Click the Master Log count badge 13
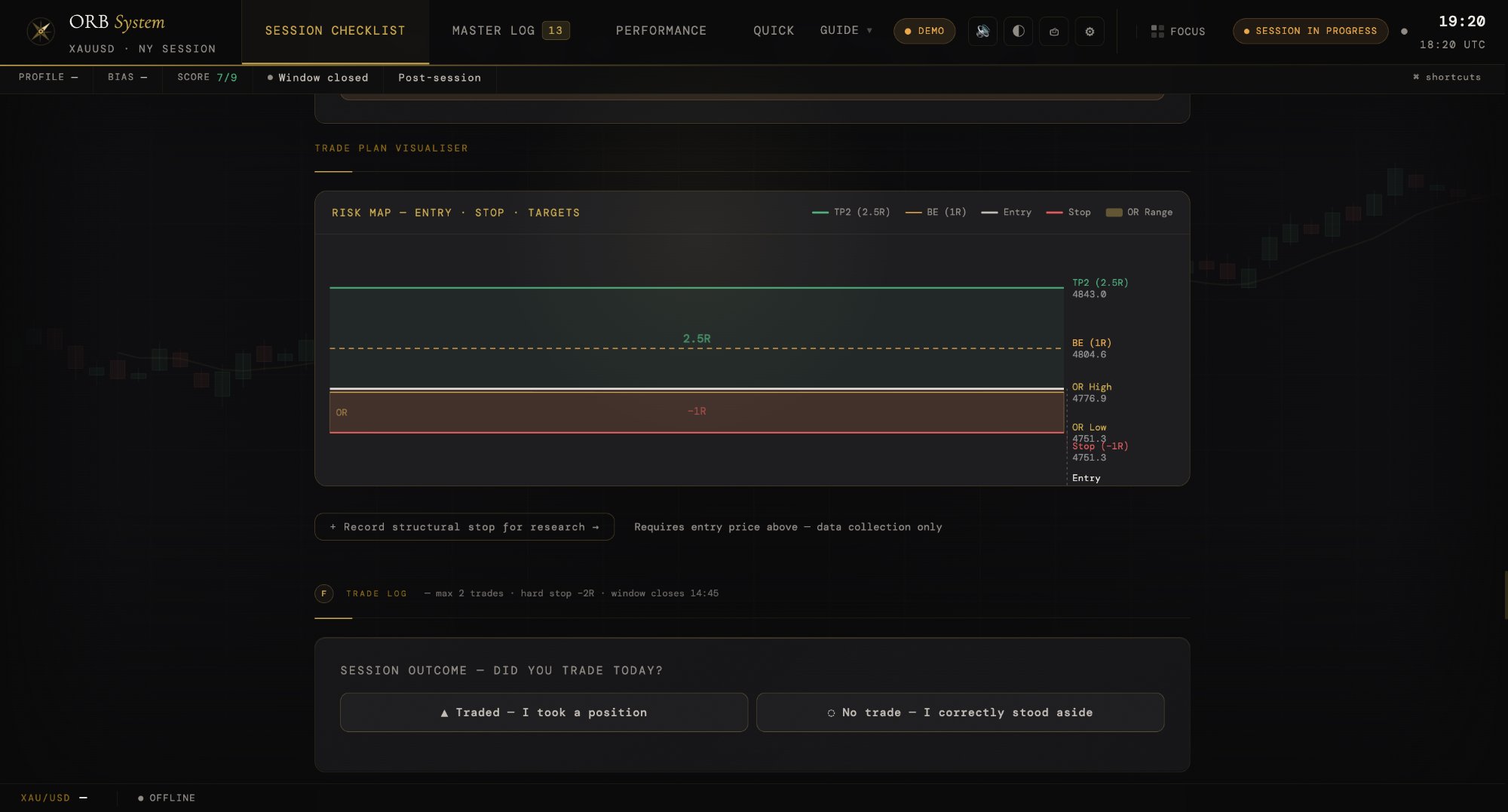This screenshot has width=1508, height=812. pos(556,31)
